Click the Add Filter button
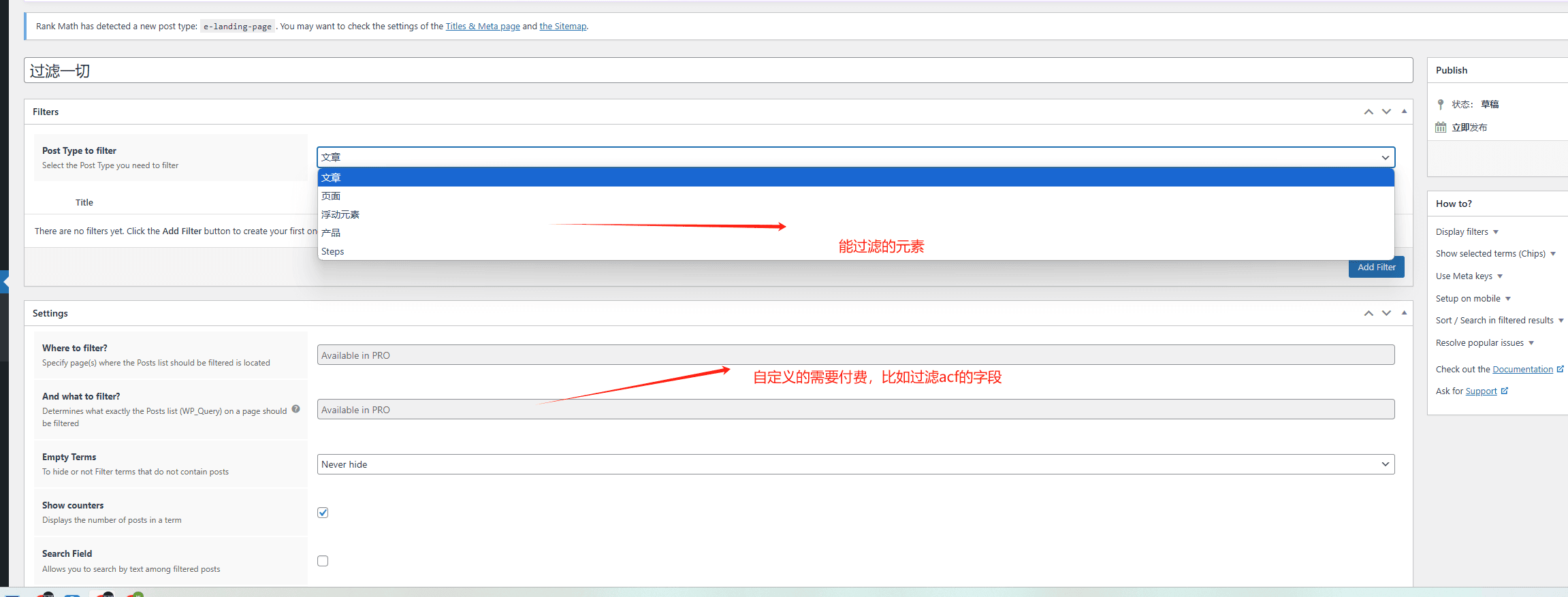The width and height of the screenshot is (1568, 597). point(1377,268)
